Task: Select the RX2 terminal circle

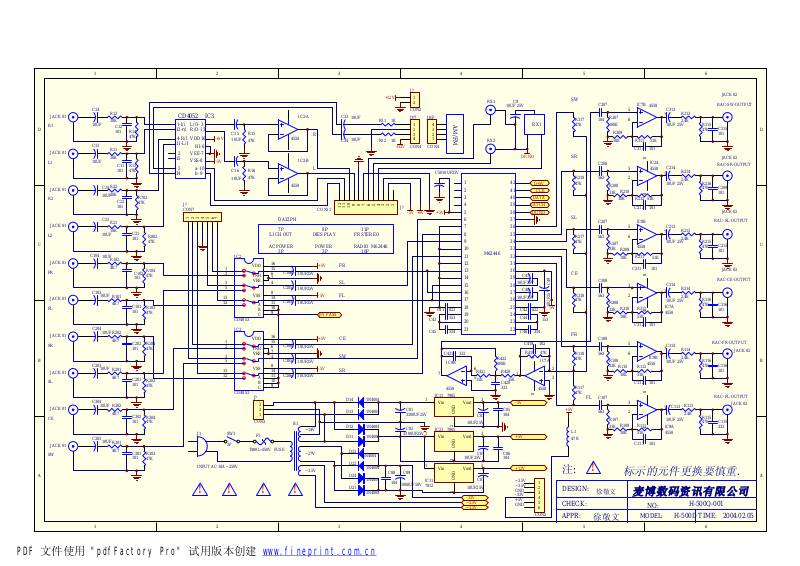Action: click(490, 148)
